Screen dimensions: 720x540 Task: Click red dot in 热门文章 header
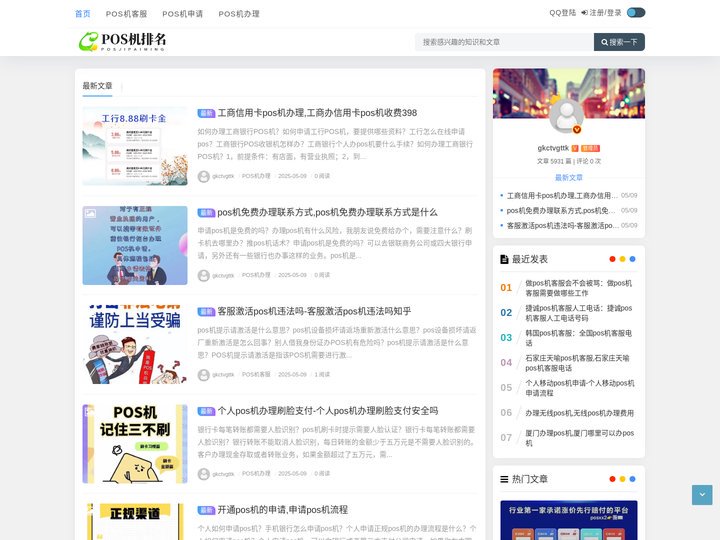pyautogui.click(x=612, y=479)
